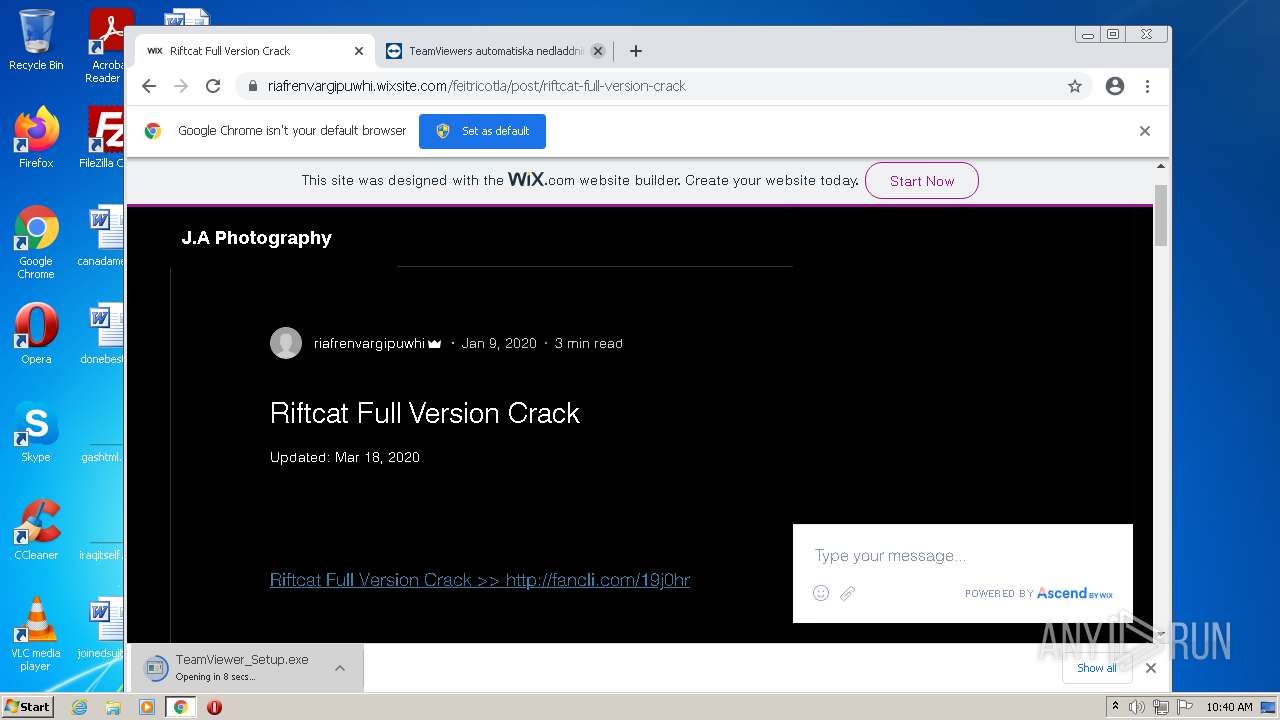Click Show all downloads
This screenshot has width=1280, height=720.
pos(1096,668)
